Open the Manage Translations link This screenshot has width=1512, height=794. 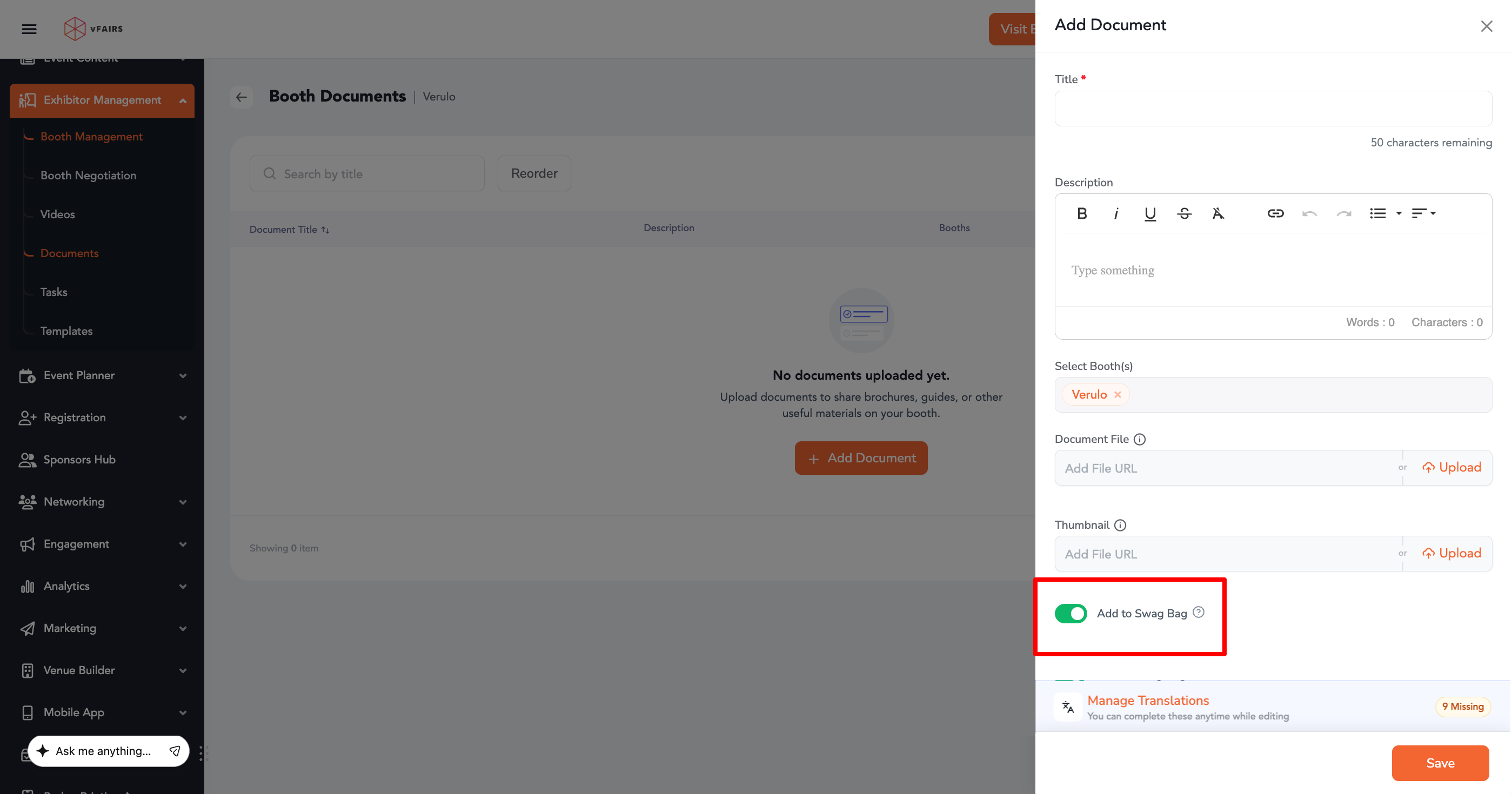click(x=1147, y=700)
